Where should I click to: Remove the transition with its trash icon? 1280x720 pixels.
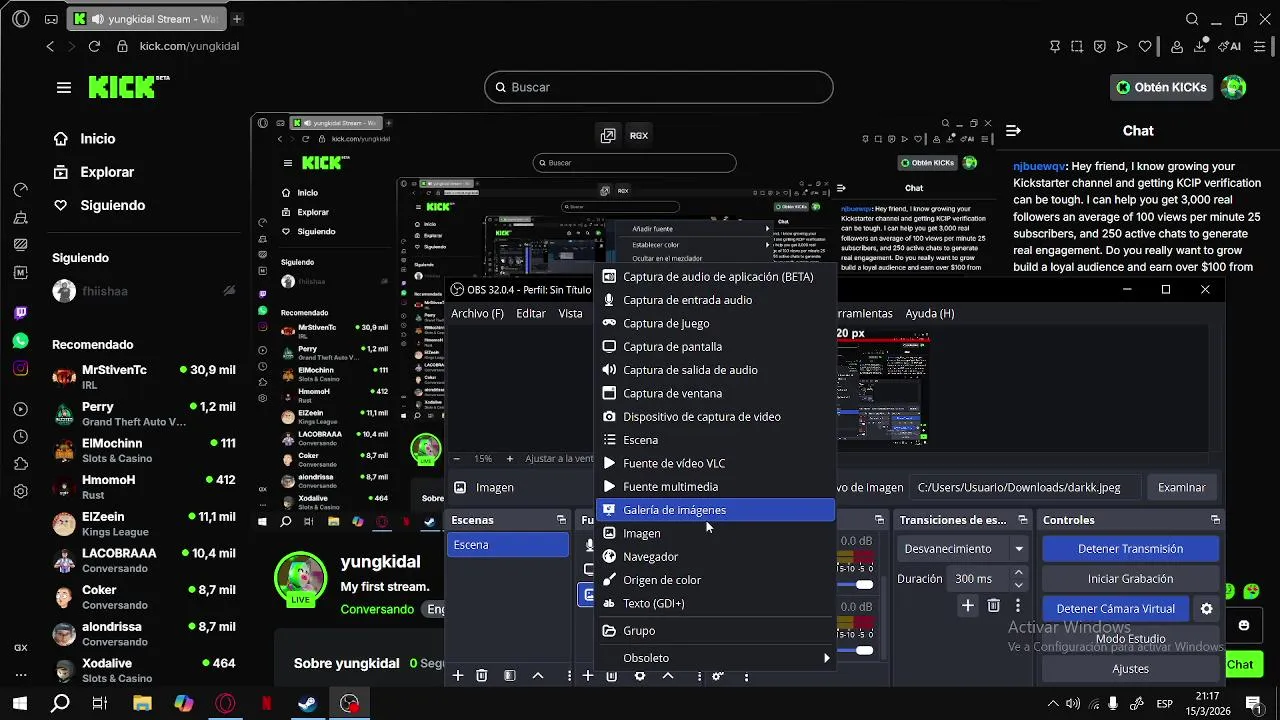pos(994,606)
